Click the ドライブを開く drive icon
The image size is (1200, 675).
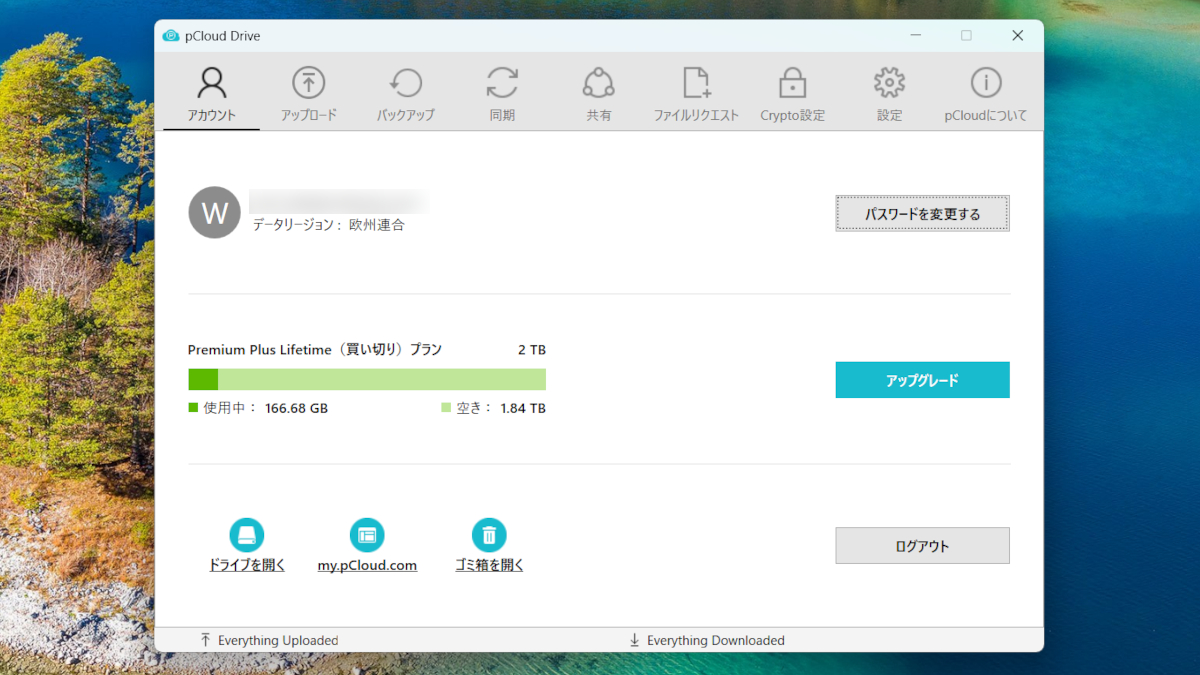(x=247, y=535)
